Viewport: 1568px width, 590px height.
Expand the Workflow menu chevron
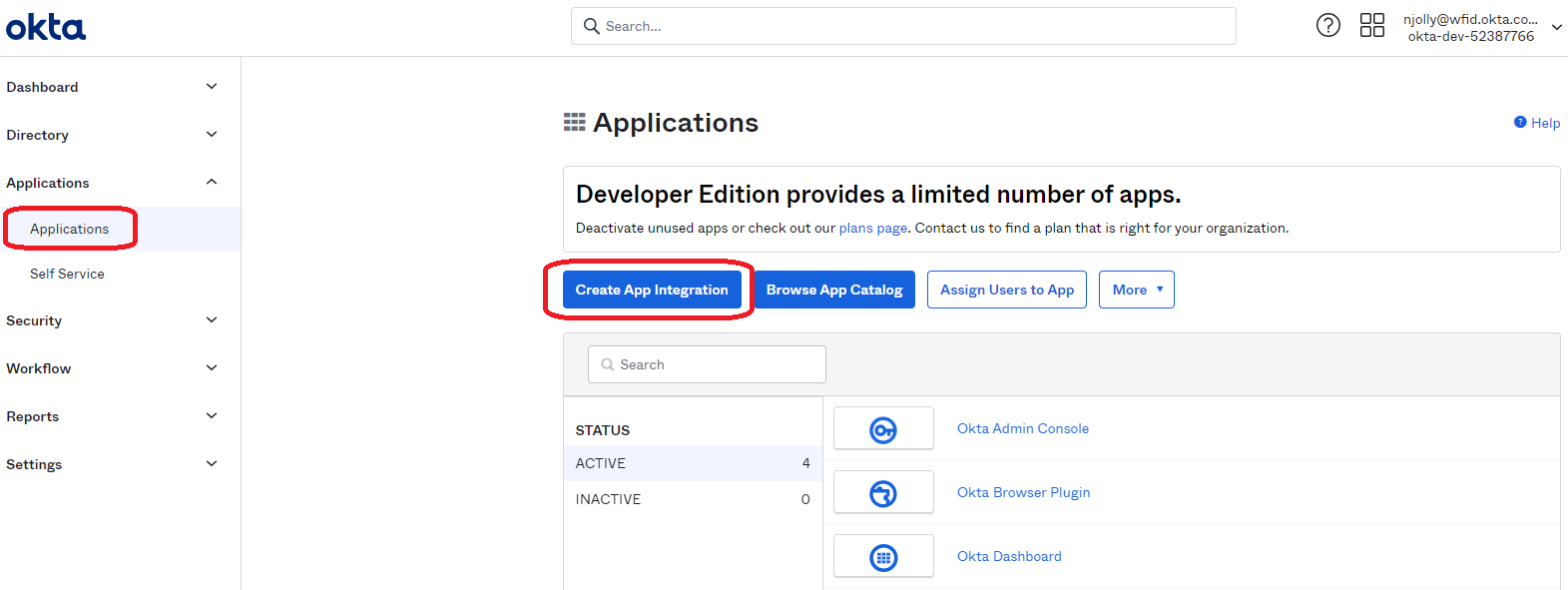tap(212, 368)
